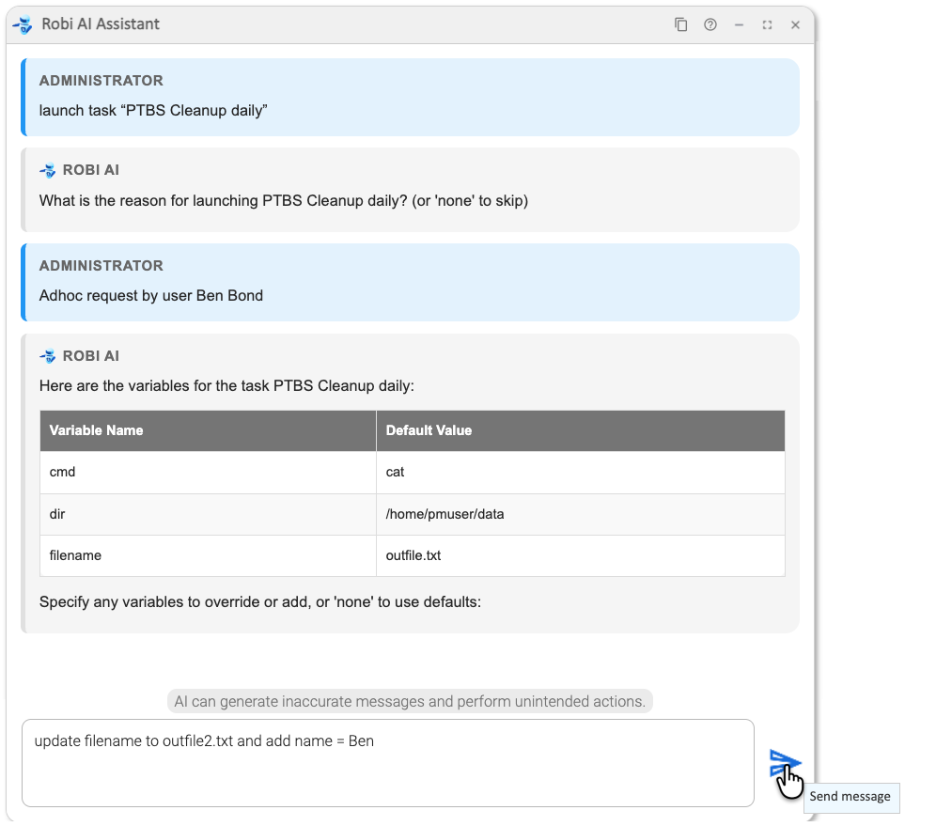936x822 pixels.
Task: Expand the assistant window to fullscreen
Action: pos(767,25)
